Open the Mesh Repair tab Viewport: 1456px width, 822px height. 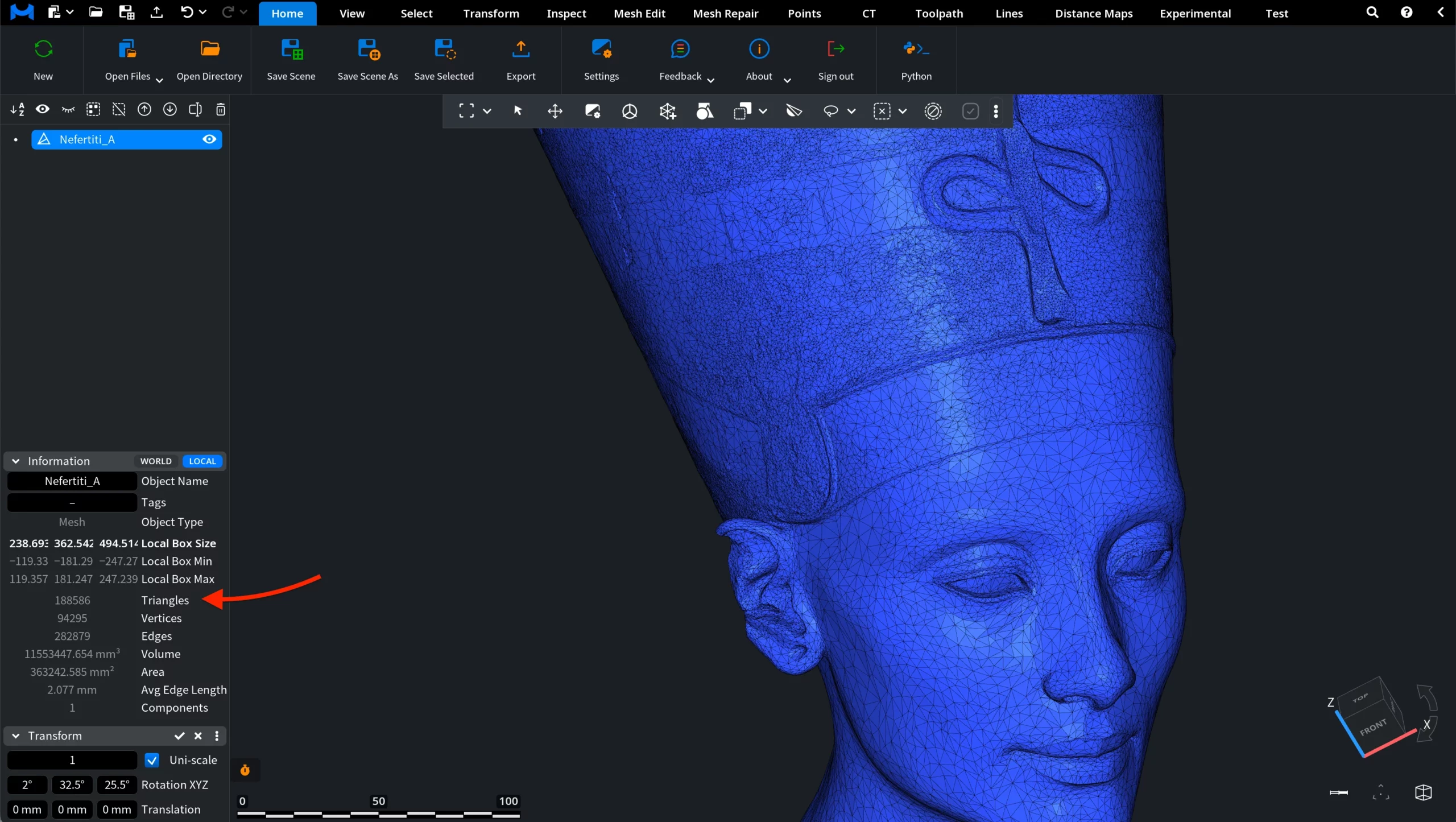coord(726,13)
